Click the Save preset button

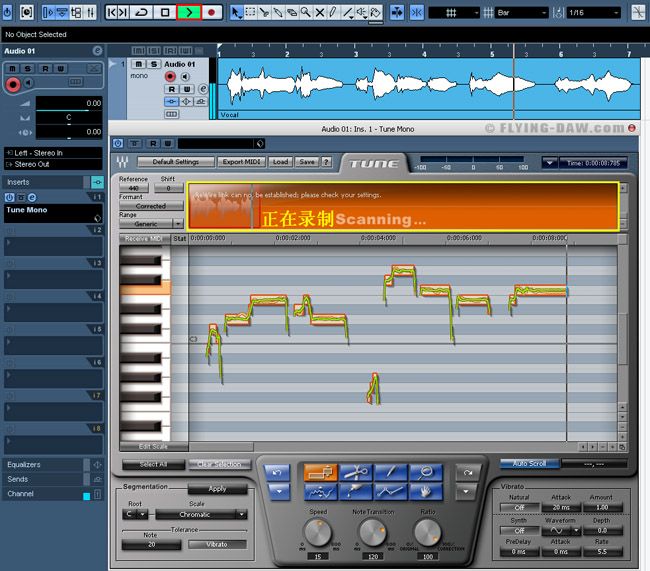[307, 162]
